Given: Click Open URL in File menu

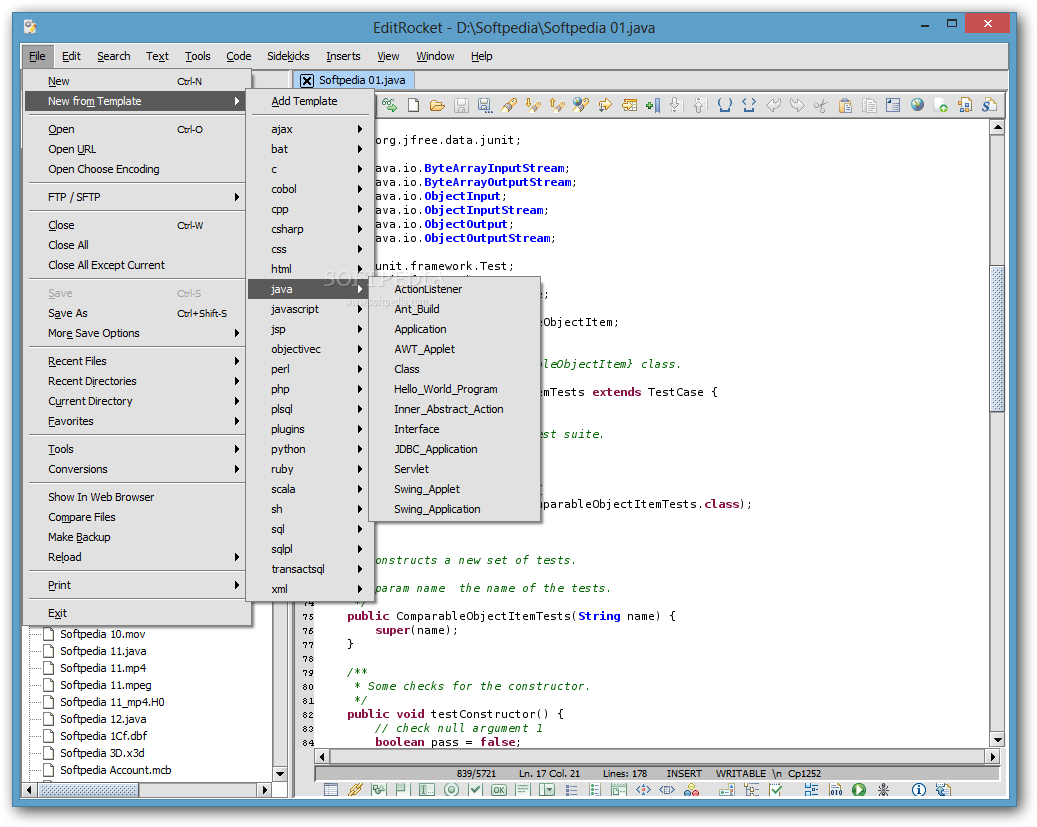Looking at the screenshot, I should 137,150.
